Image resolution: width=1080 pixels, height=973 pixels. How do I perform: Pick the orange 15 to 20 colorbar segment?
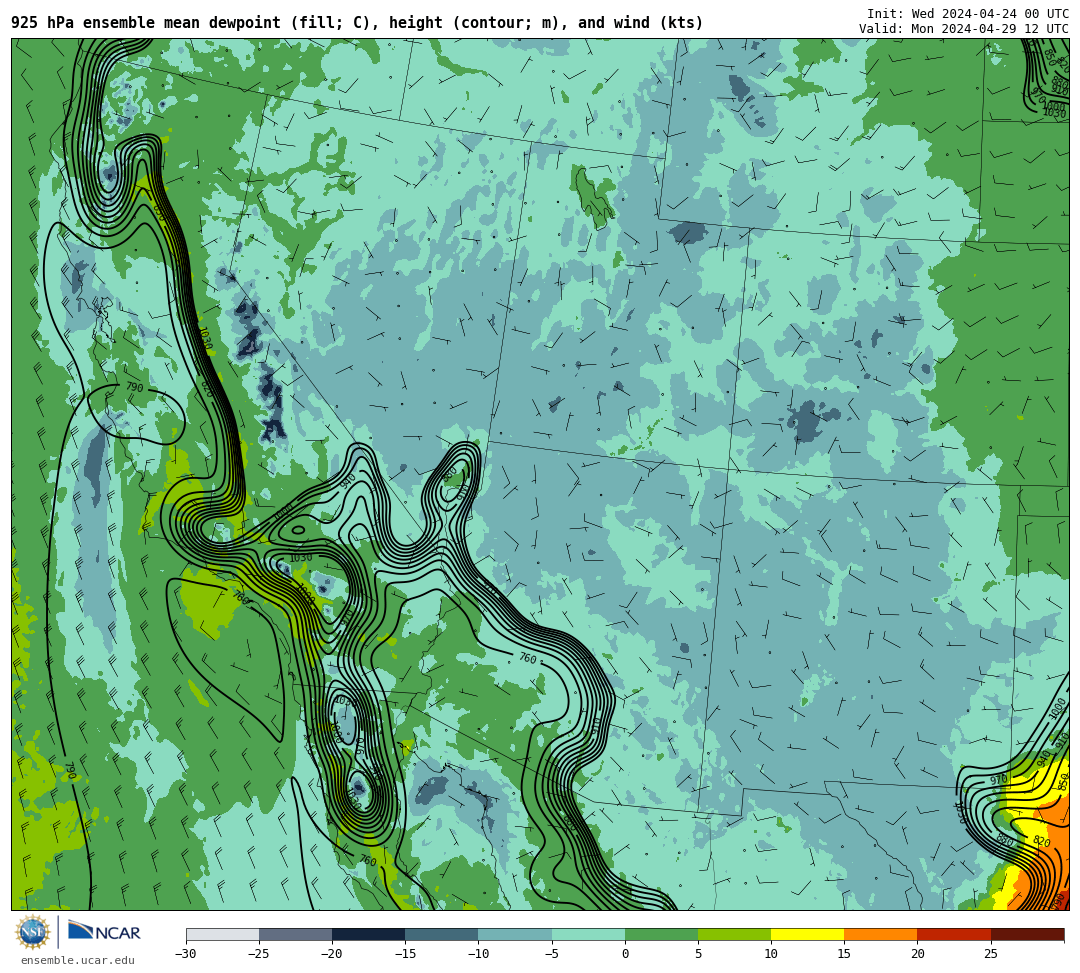coord(881,934)
